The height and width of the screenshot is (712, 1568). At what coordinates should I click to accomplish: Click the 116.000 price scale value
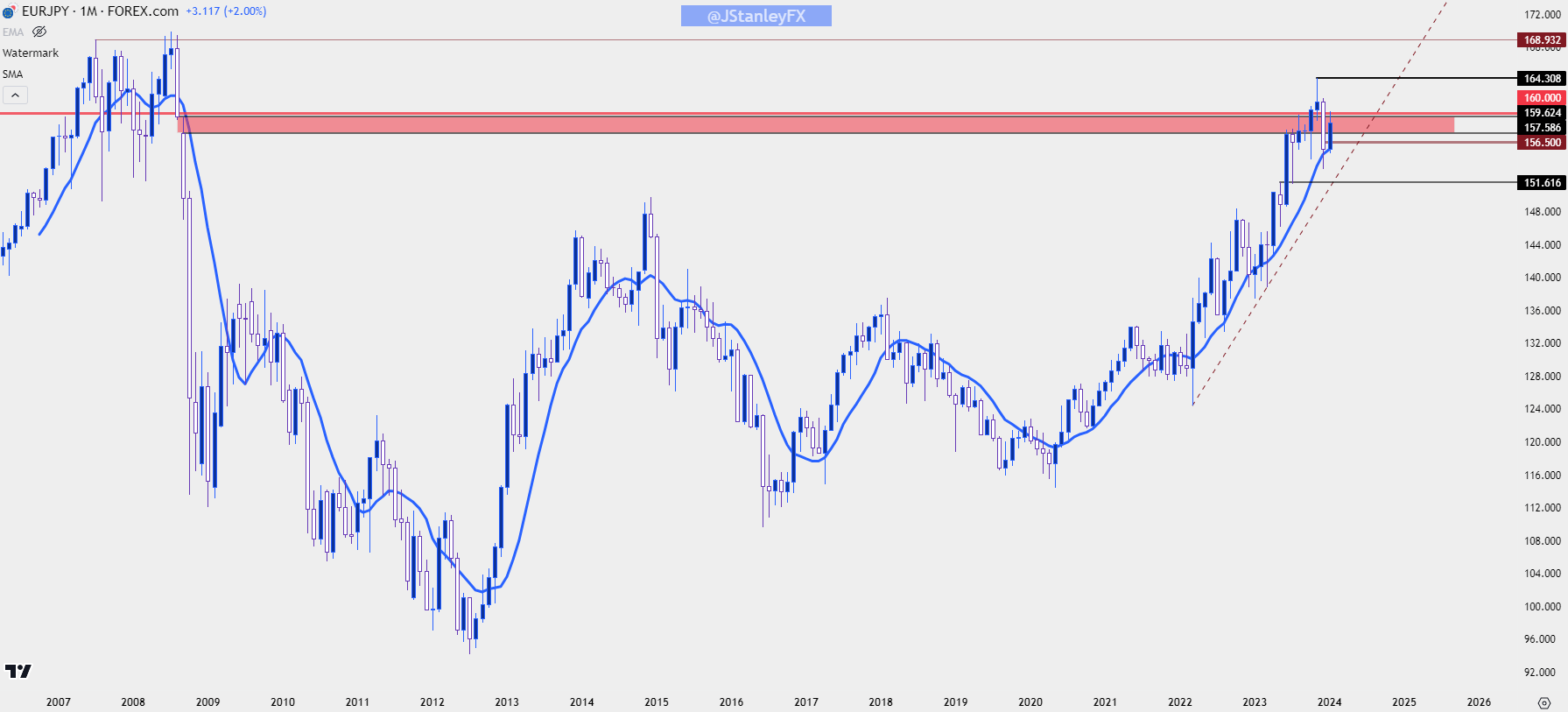[1542, 476]
